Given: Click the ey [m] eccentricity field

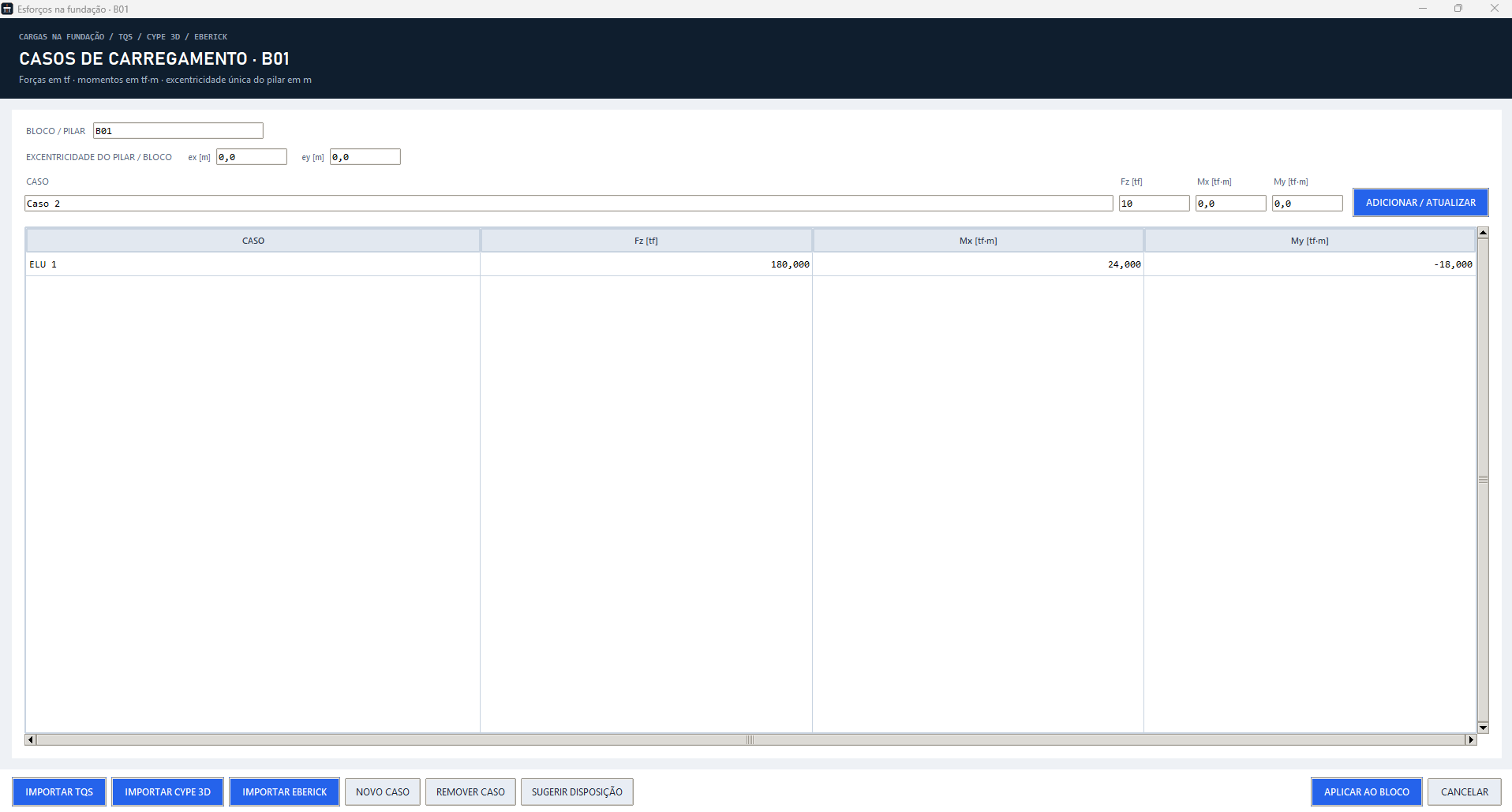Looking at the screenshot, I should point(365,157).
